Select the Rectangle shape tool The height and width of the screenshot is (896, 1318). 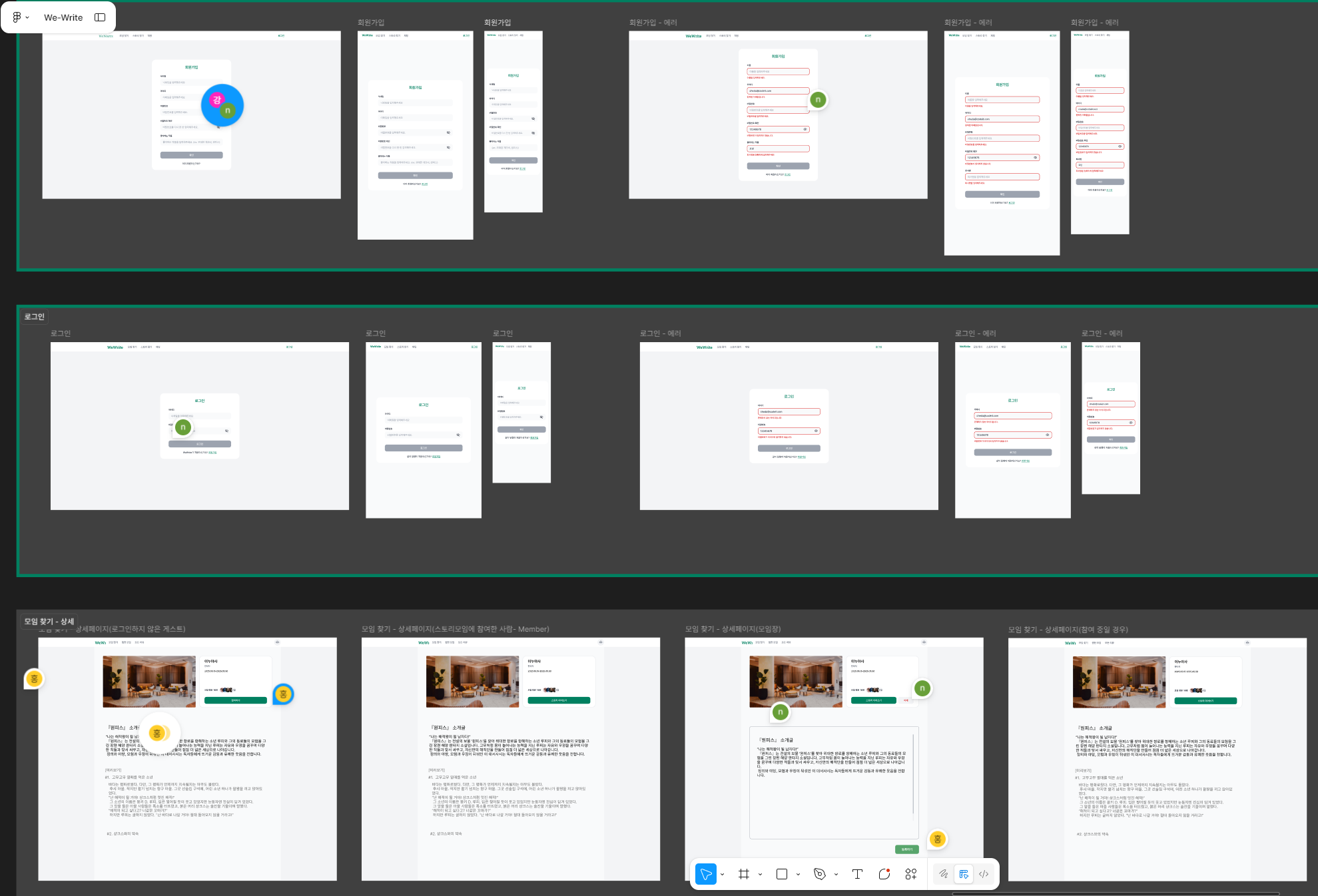782,874
